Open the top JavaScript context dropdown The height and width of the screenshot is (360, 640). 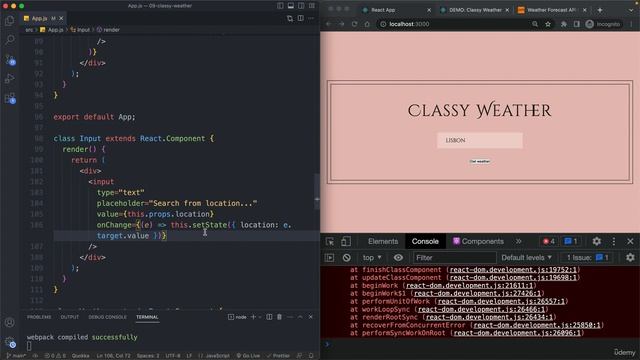372,258
